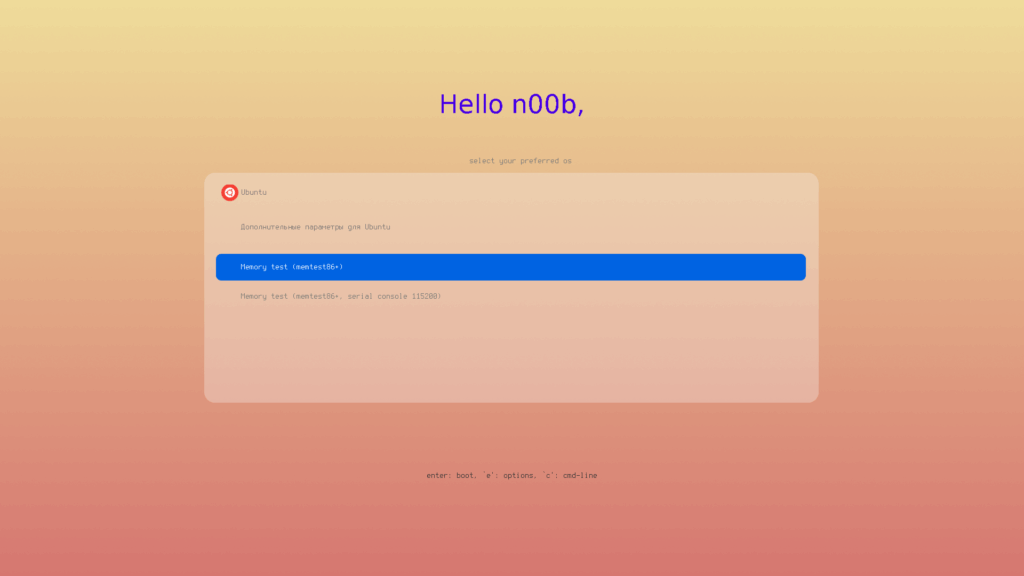Click "select your preferred os" text
Viewport: 1024px width, 576px height.
(x=520, y=161)
